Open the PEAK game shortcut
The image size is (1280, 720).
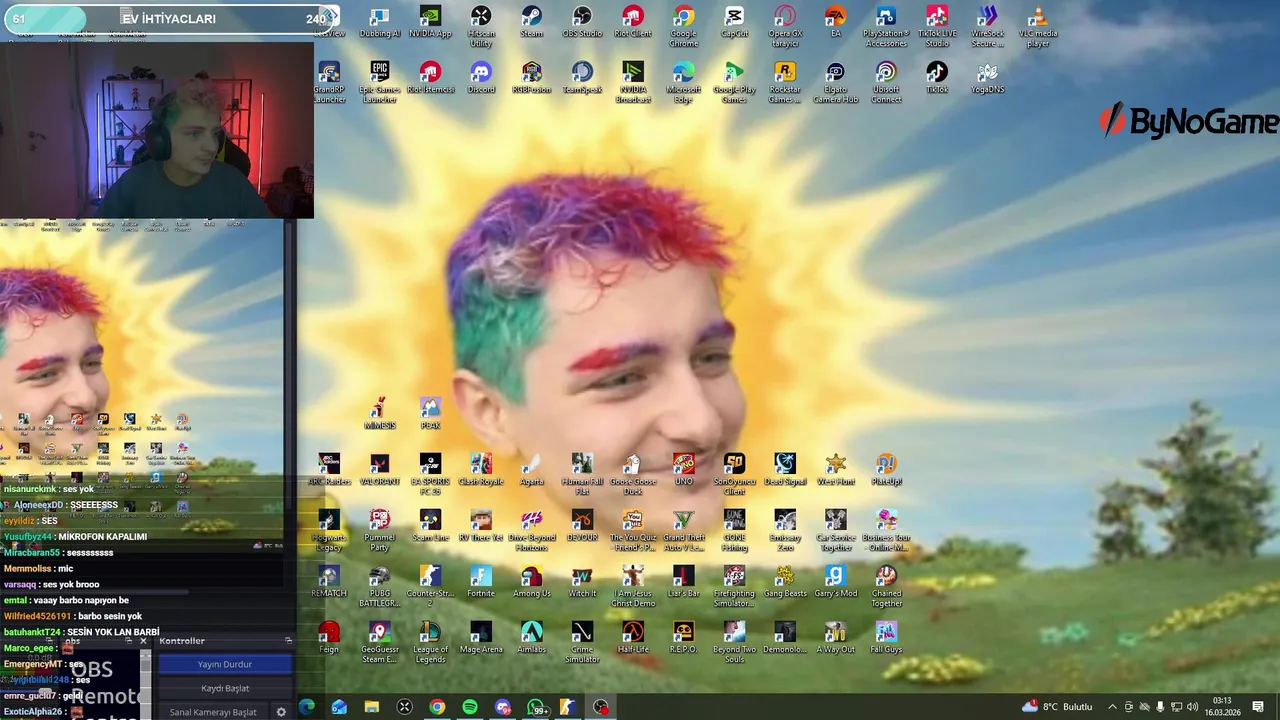tap(430, 414)
